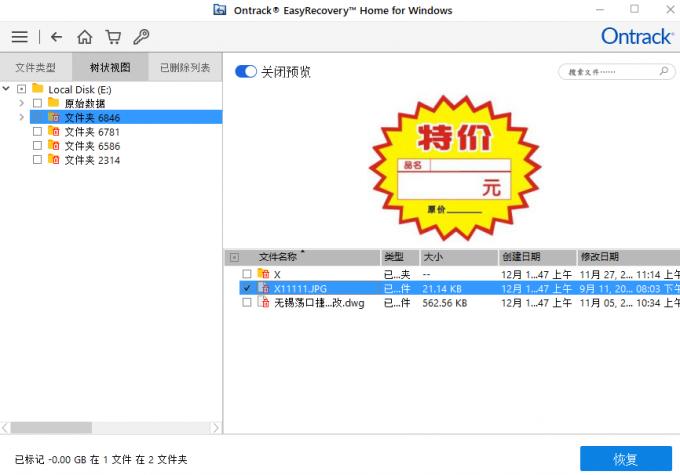Click the 562.56 KB size cell

445,303
